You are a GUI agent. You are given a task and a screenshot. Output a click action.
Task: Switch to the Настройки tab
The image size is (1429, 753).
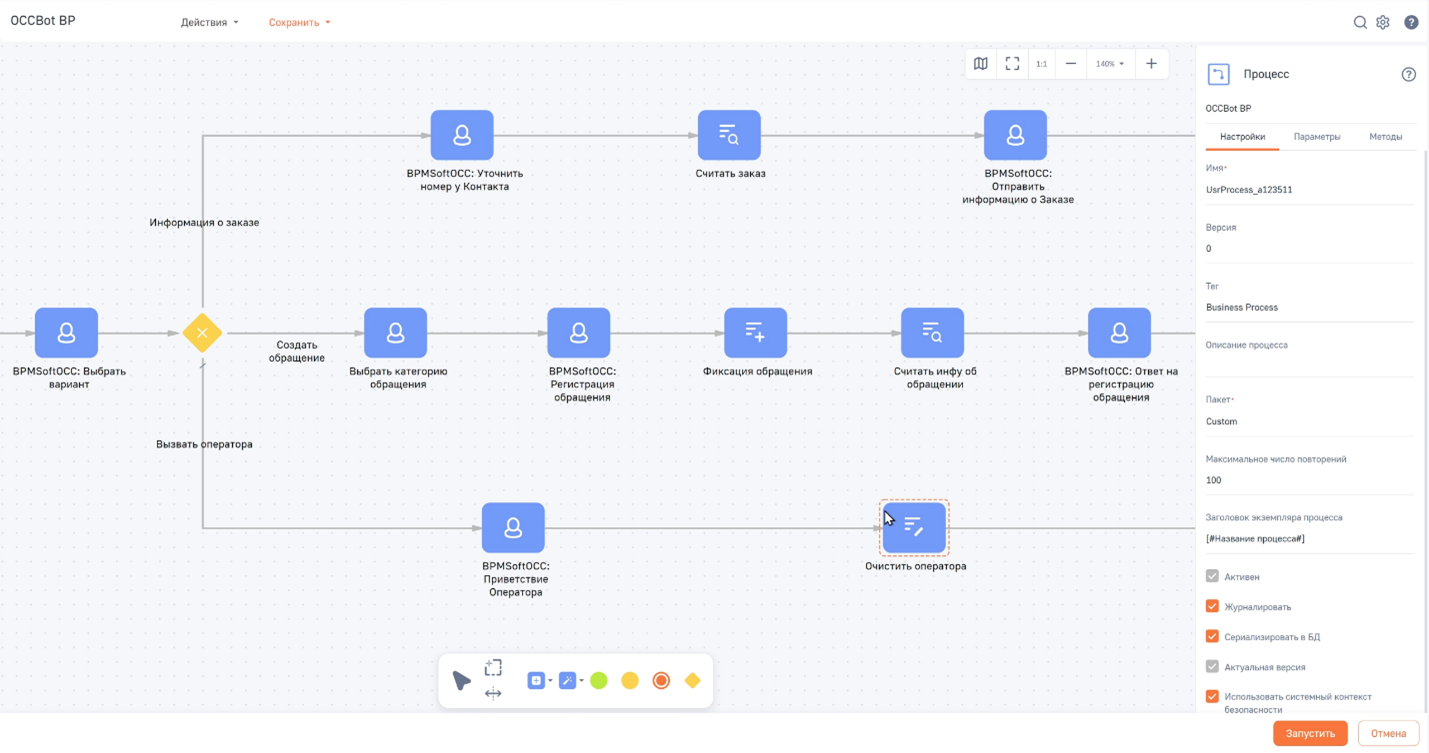[1242, 137]
